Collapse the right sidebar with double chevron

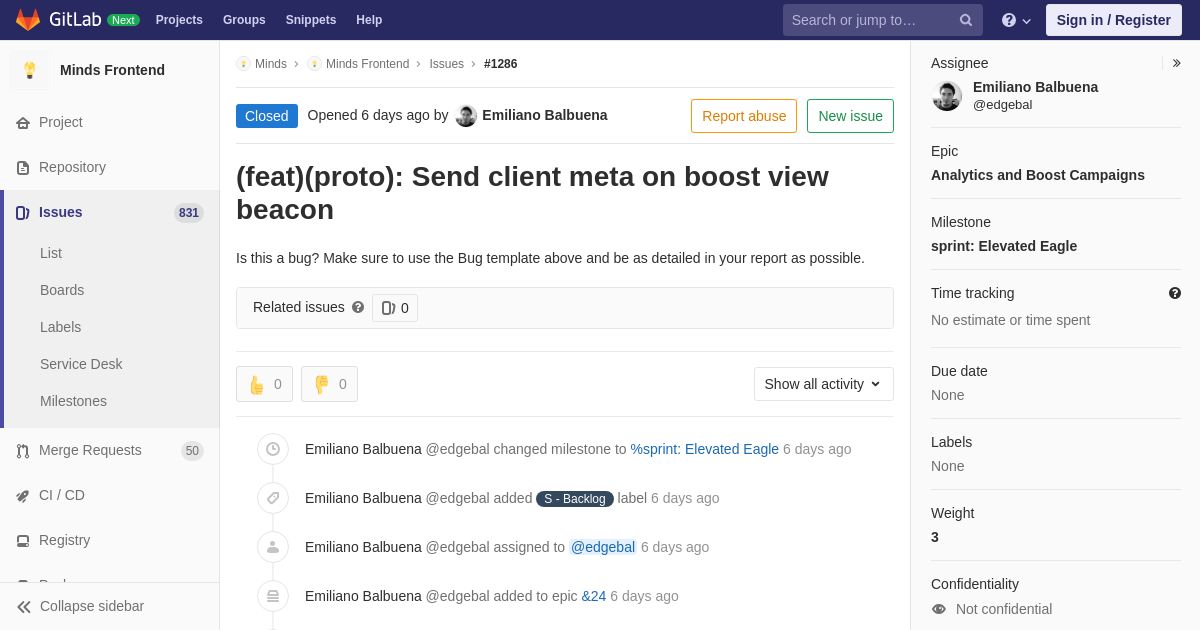click(1176, 63)
